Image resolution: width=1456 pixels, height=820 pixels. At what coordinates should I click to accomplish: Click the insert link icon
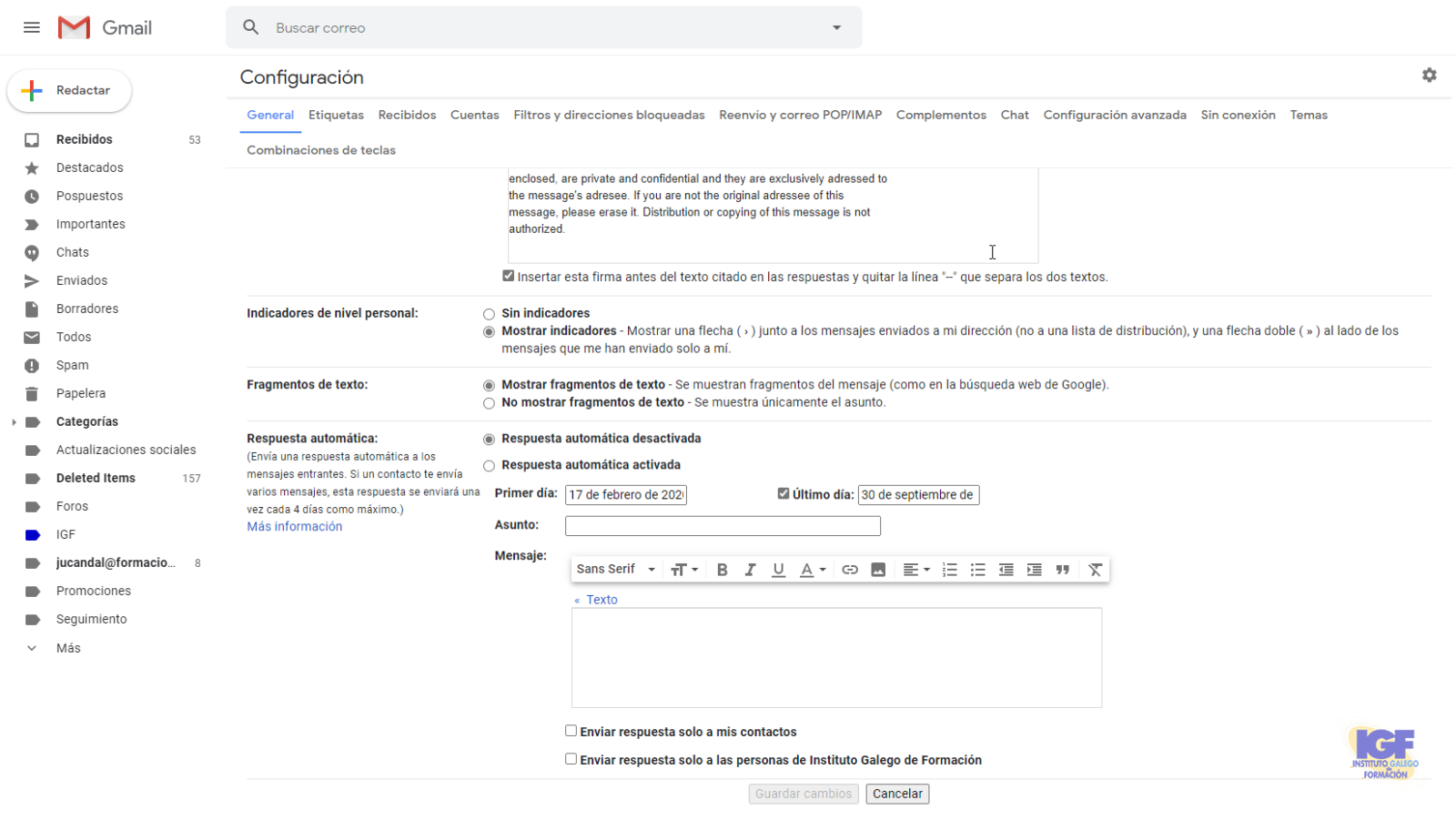coord(850,570)
